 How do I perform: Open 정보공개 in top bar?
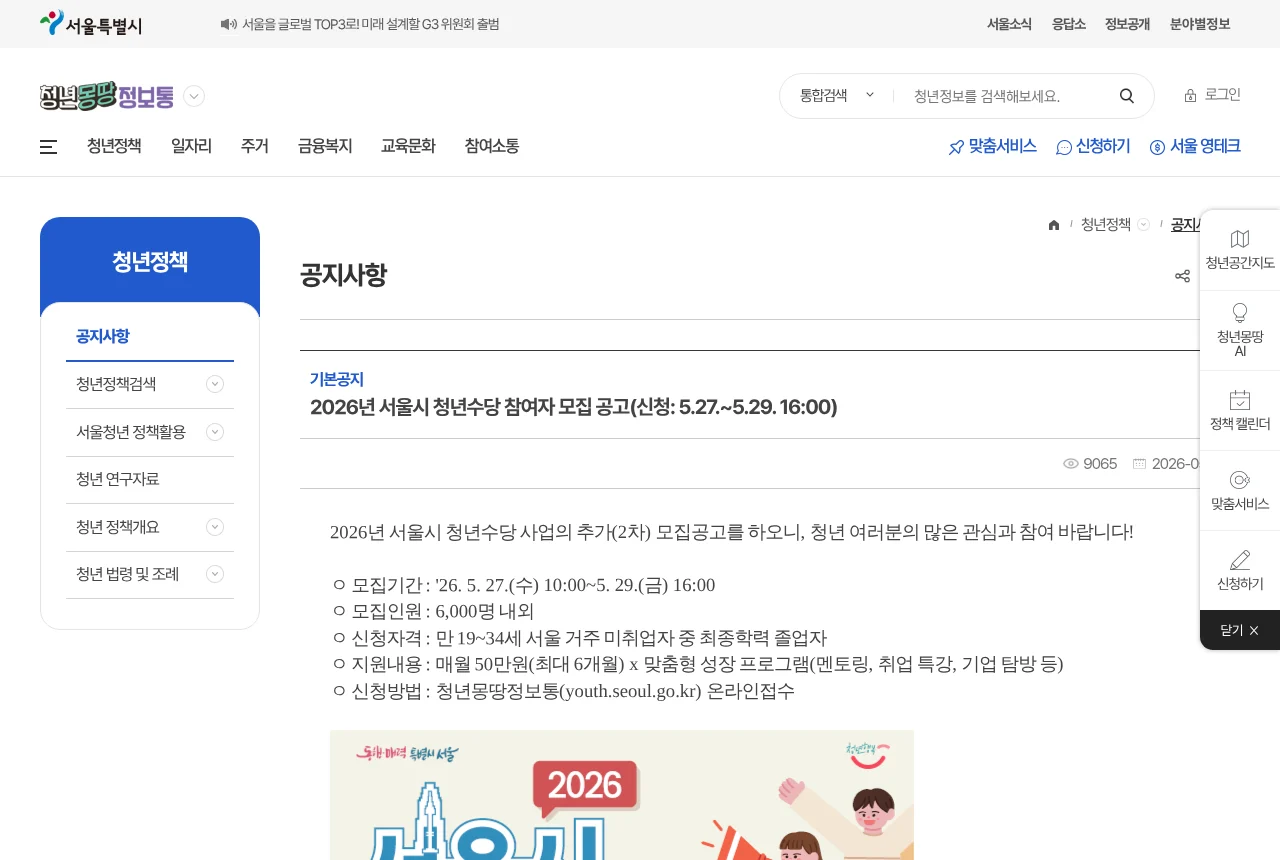[1127, 24]
